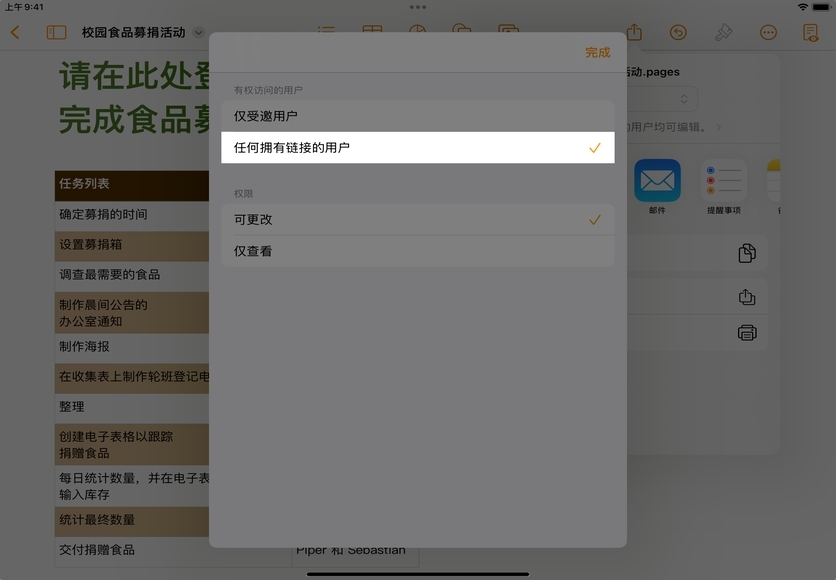Open the format paintbrush icon
This screenshot has height=580, width=836.
(724, 33)
